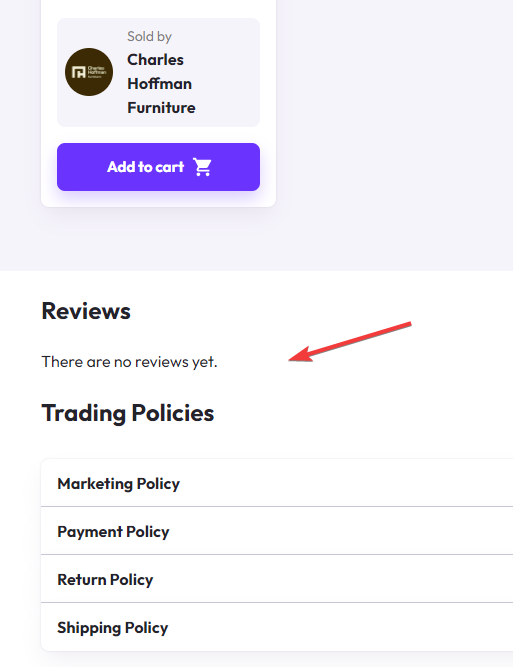This screenshot has height=667, width=513.
Task: Click the tail end of red arrow
Action: (408, 325)
